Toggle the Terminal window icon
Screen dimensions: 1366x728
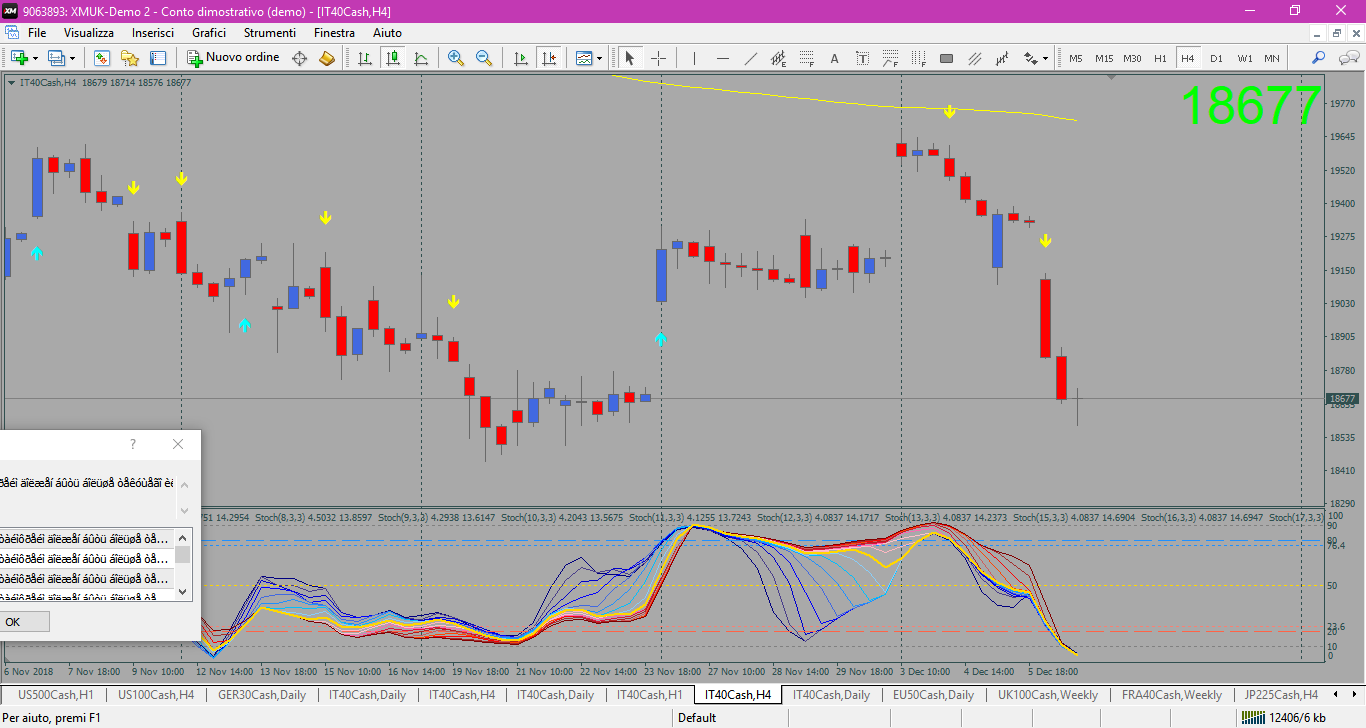[158, 58]
